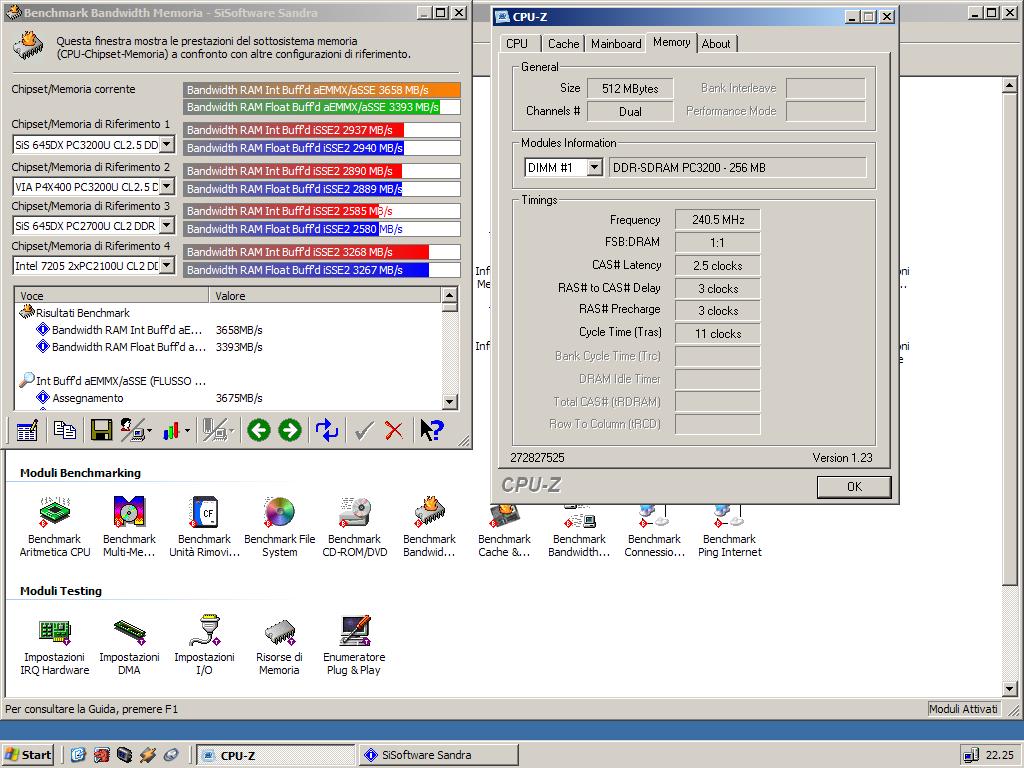Viewport: 1024px width, 768px height.
Task: Open the DIMM #1 module dropdown in CPU-Z
Action: (594, 168)
